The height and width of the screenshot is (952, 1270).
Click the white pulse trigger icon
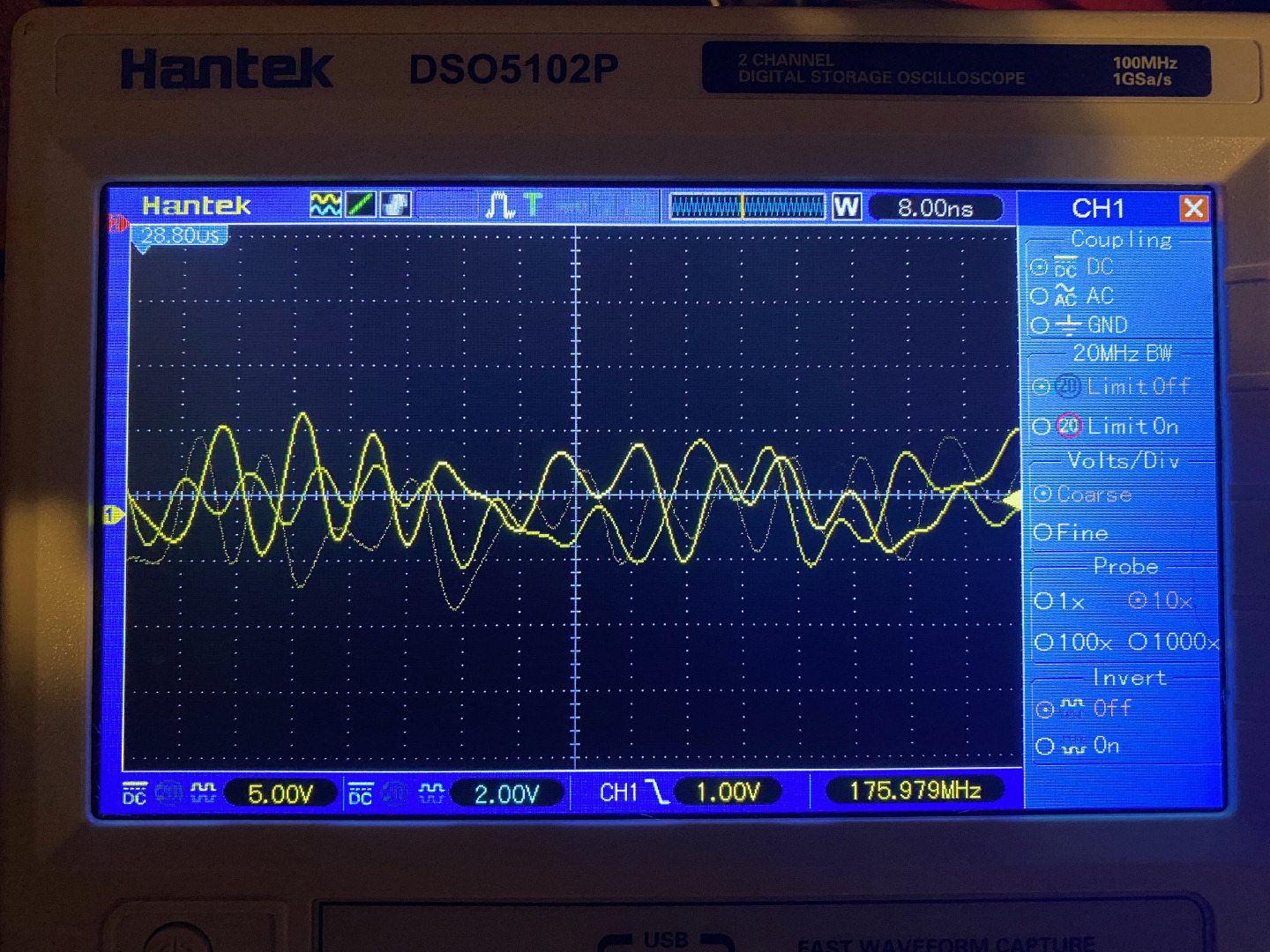click(x=499, y=205)
